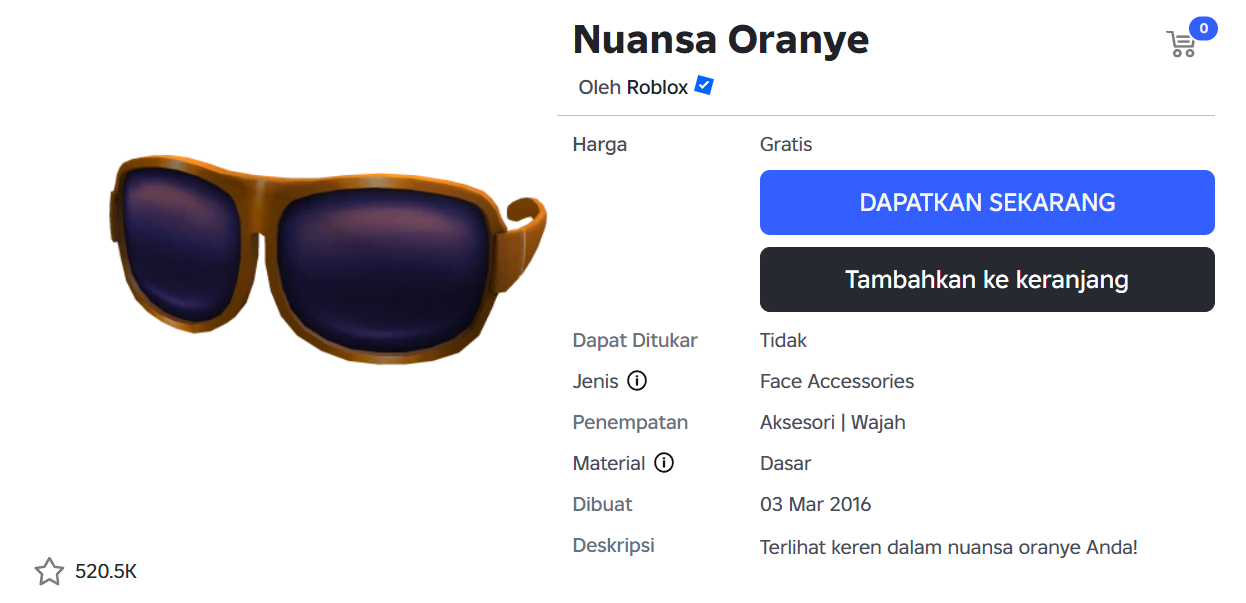Open the shopping cart icon
Image resolution: width=1246 pixels, height=603 pixels.
[x=1181, y=44]
